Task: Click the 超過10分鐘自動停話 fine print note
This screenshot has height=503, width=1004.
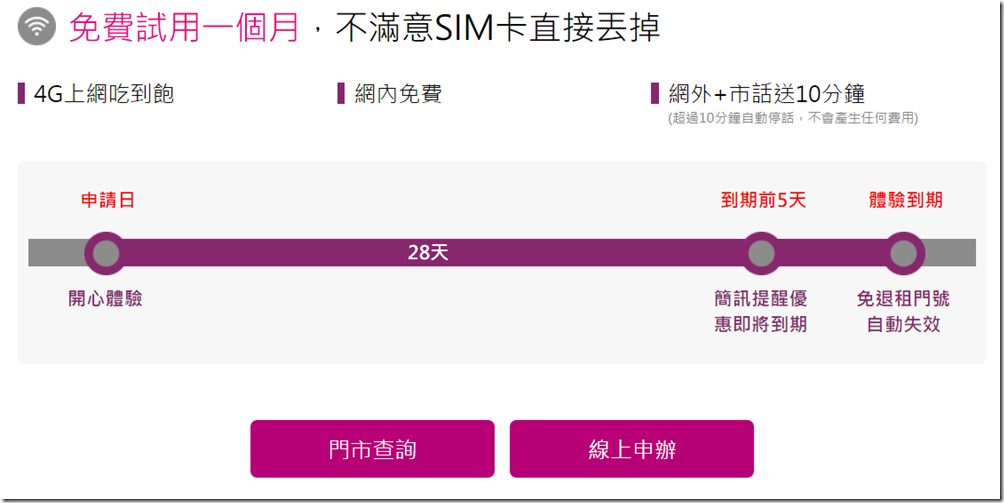Action: coord(792,118)
